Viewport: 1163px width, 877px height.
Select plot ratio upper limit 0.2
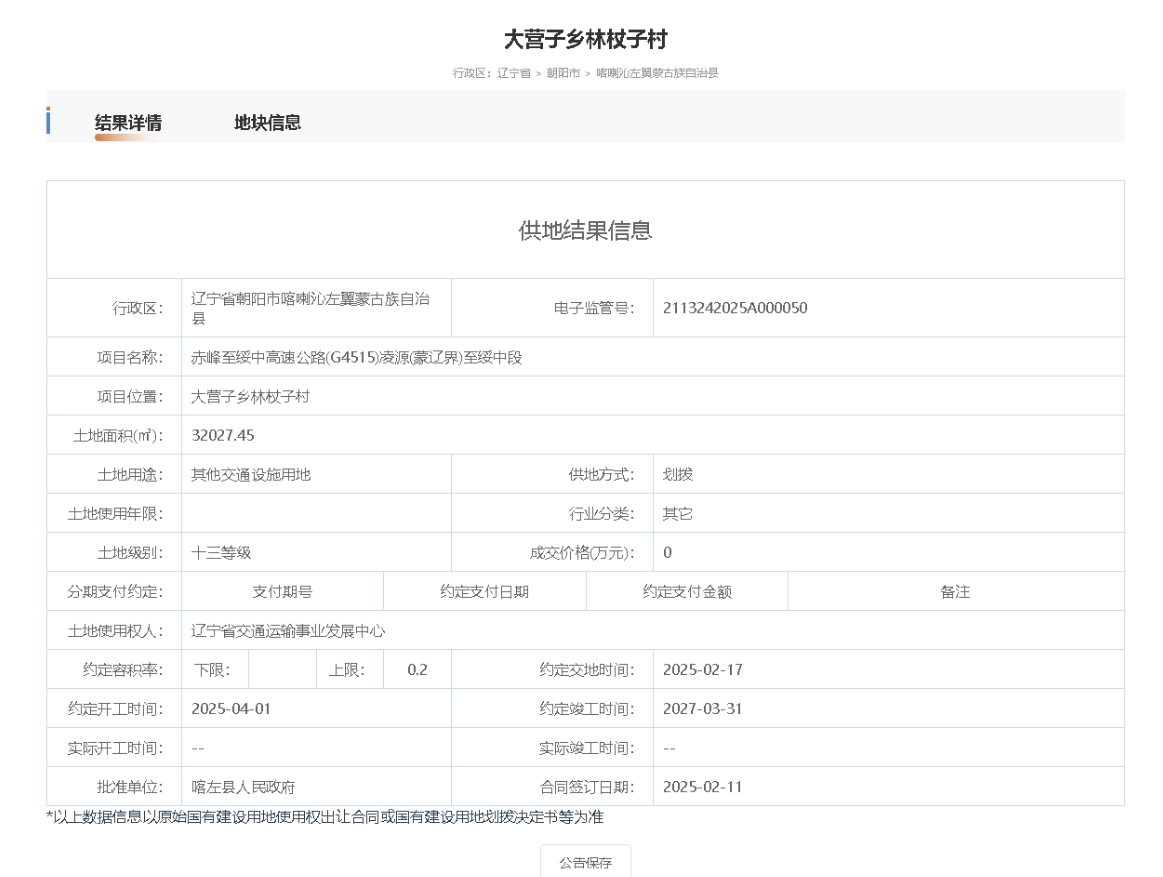(x=418, y=670)
